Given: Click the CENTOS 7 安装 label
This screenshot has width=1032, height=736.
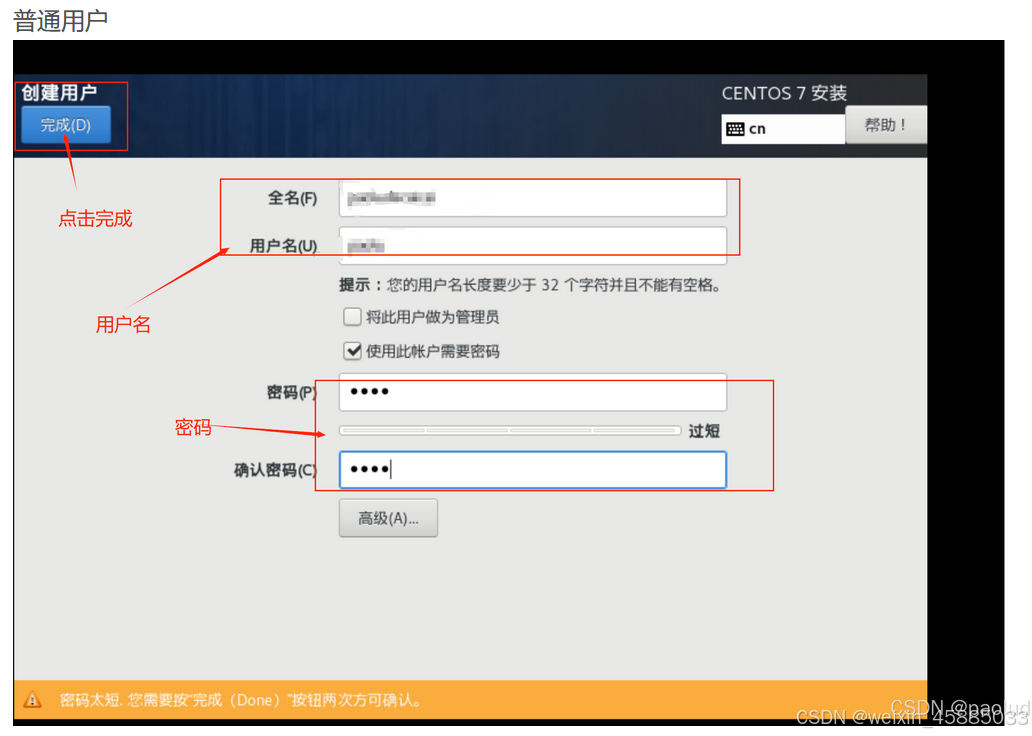Looking at the screenshot, I should click(784, 93).
